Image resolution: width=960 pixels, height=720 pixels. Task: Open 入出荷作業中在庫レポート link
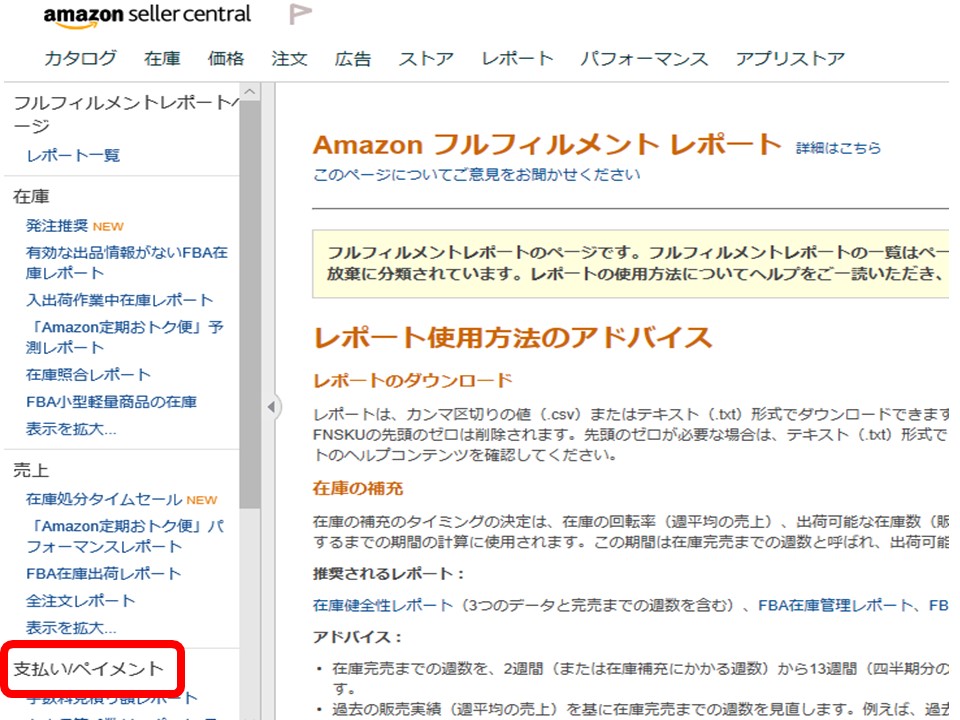tap(119, 300)
